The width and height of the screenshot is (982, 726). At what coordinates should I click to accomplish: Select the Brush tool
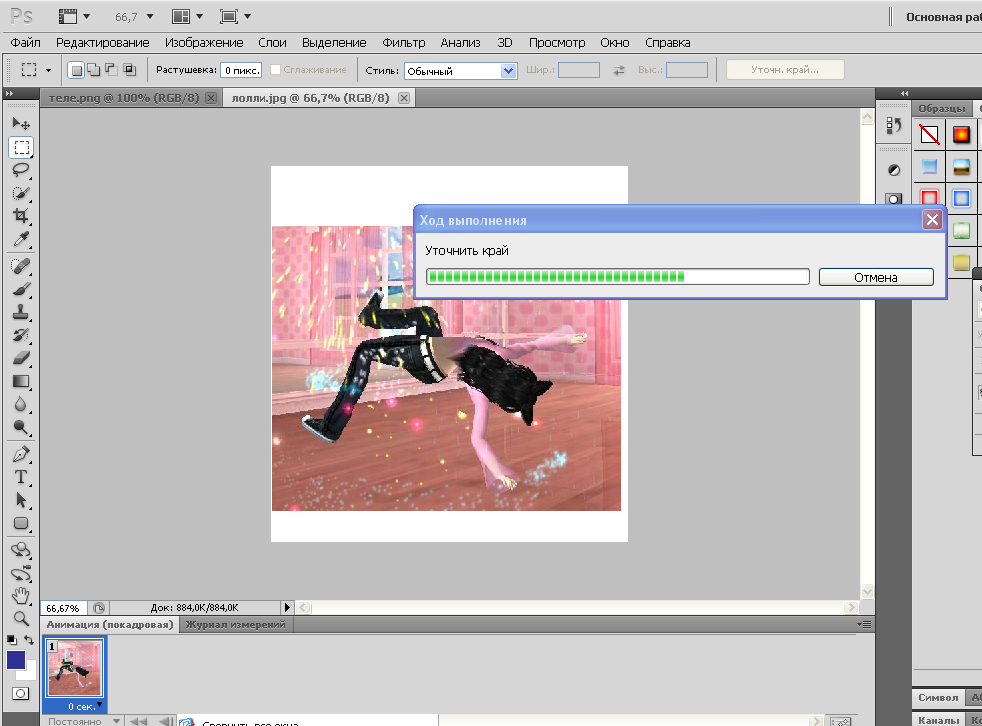(x=21, y=289)
